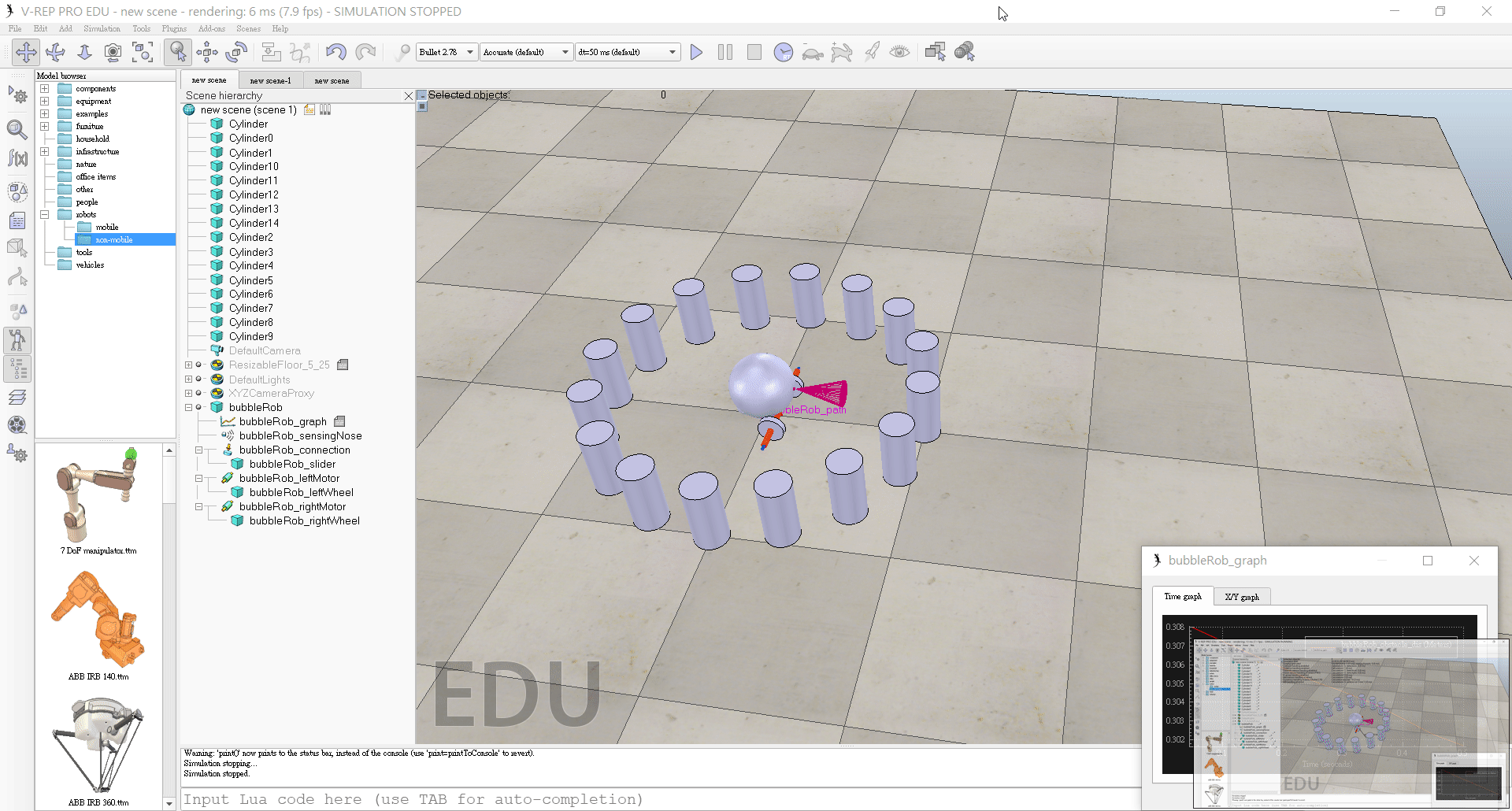Select the mobile robots folder
The height and width of the screenshot is (811, 1512).
(107, 227)
